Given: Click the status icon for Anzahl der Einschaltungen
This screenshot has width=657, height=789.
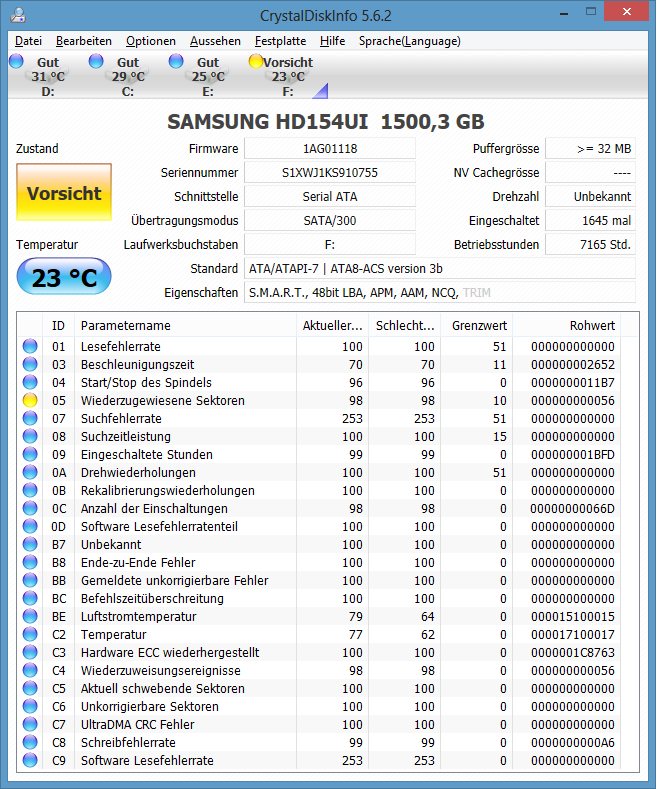Looking at the screenshot, I should coord(30,509).
